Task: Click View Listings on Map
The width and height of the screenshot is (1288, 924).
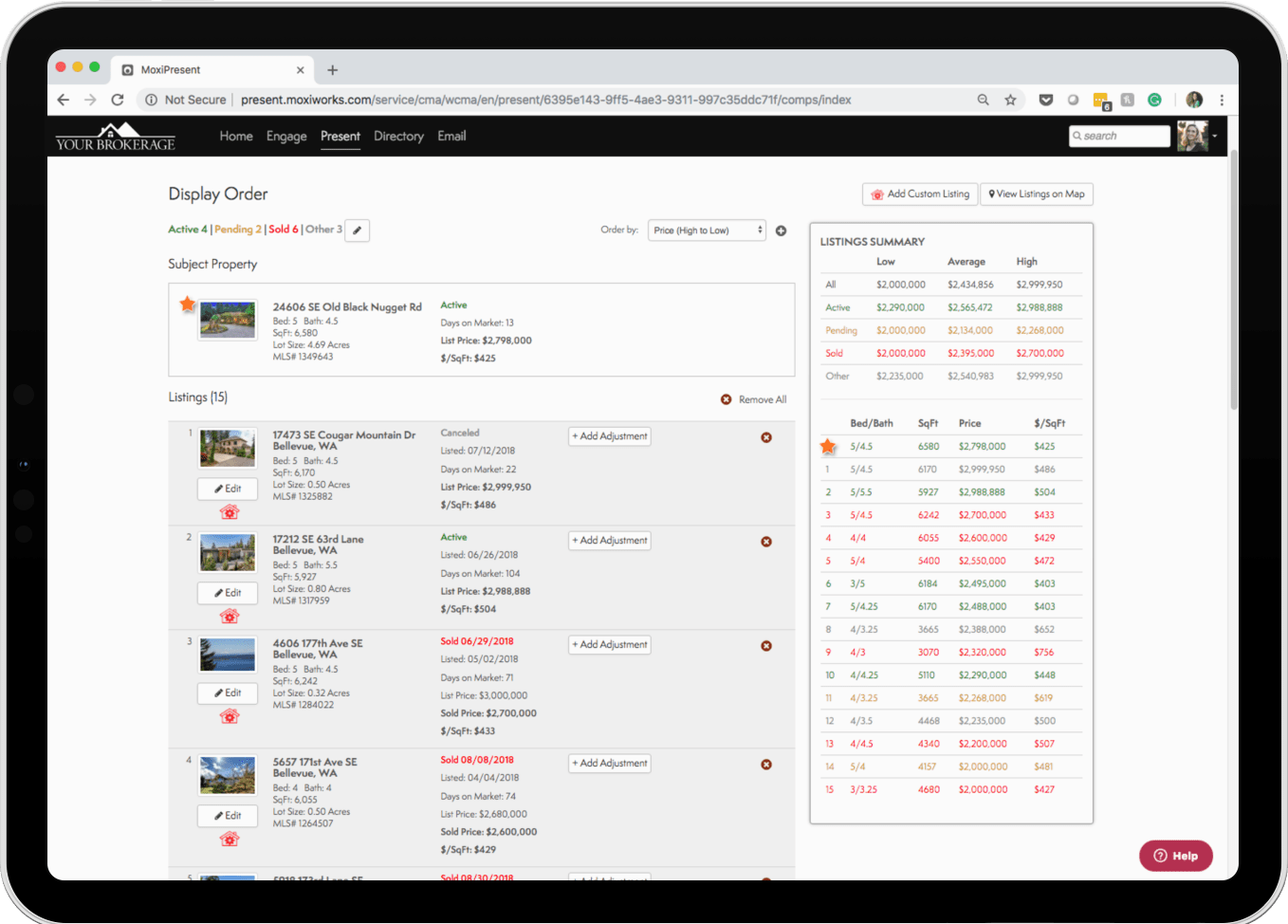Action: pyautogui.click(x=1037, y=194)
